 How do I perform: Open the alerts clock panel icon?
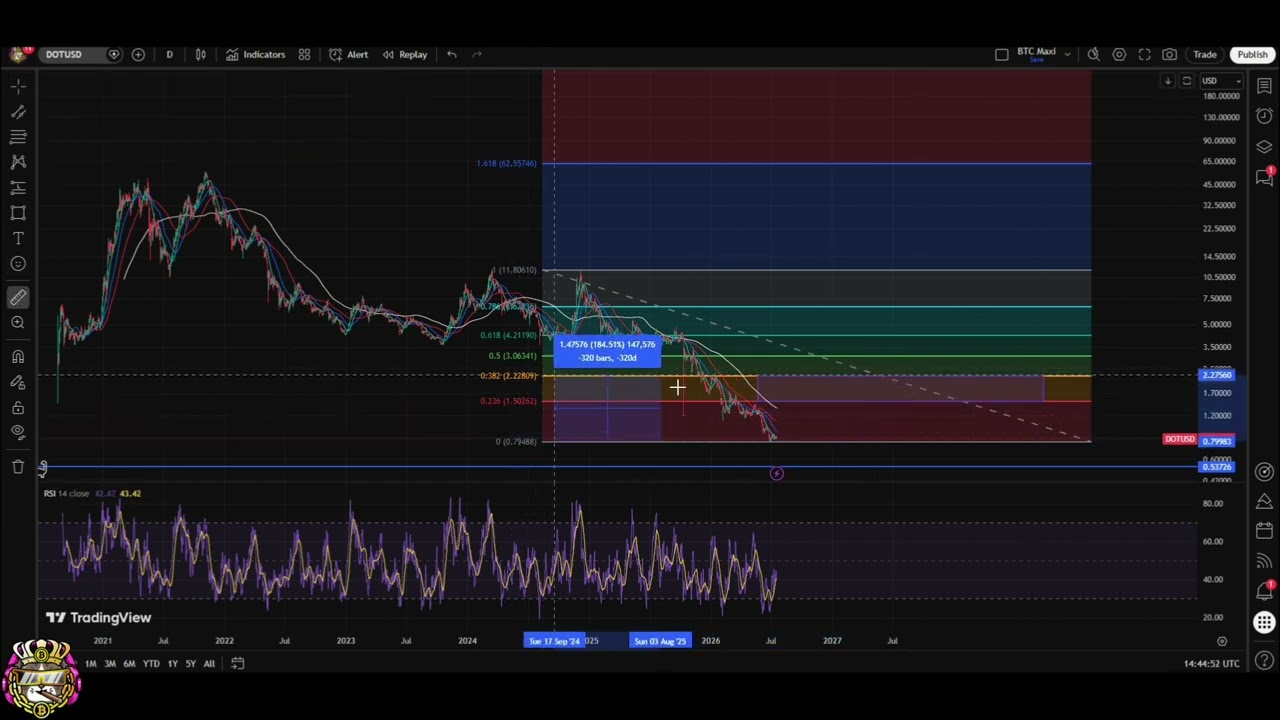tap(1264, 116)
